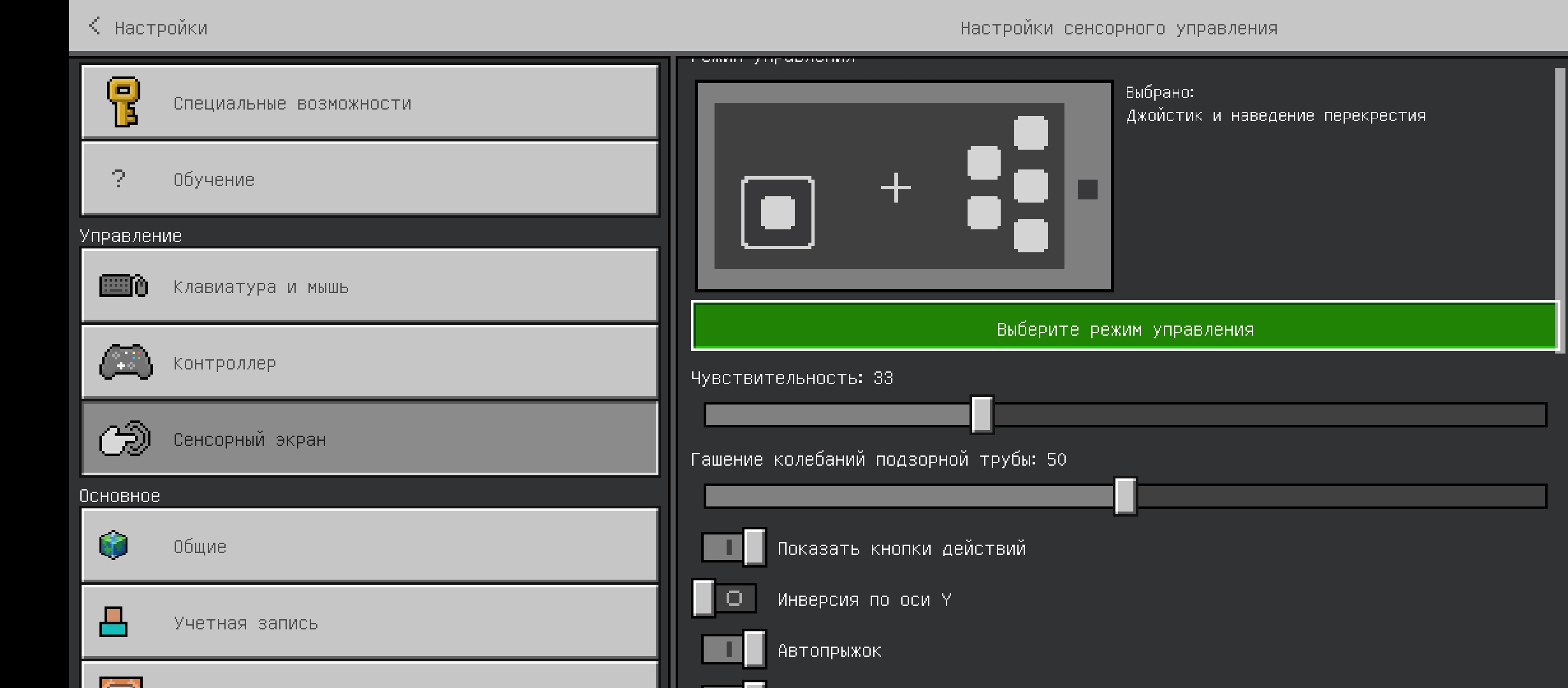Image resolution: width=1568 pixels, height=688 pixels.
Task: Click the spyglass damping slider handle
Action: click(1126, 496)
